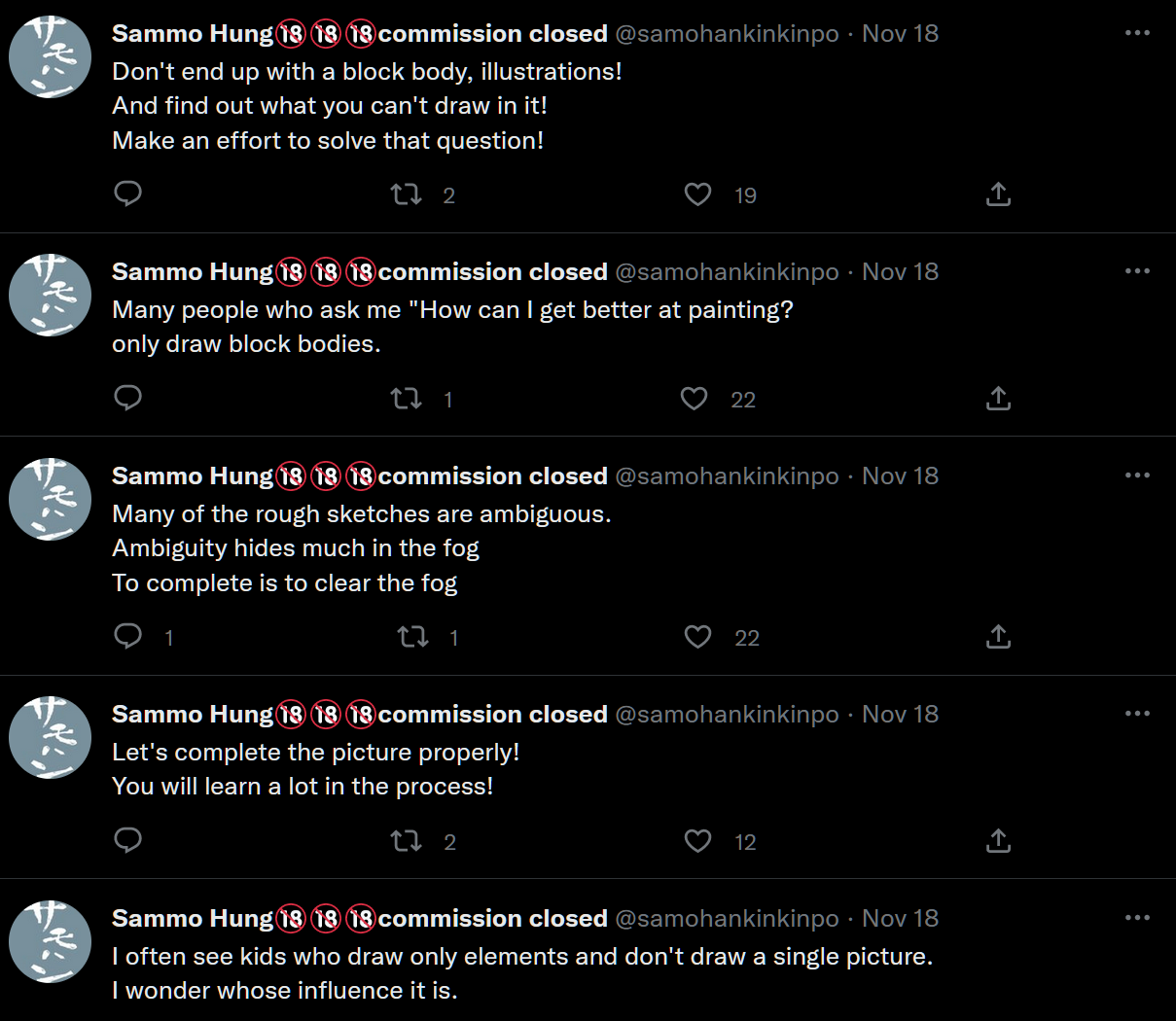Open @samohankinkinpo handle on the last tweet

pos(727,918)
